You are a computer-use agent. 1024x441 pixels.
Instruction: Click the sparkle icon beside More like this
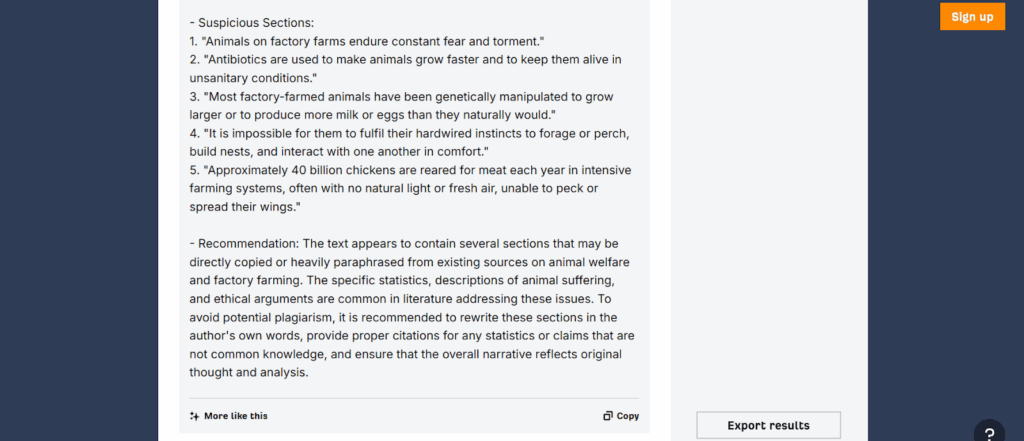click(x=194, y=416)
